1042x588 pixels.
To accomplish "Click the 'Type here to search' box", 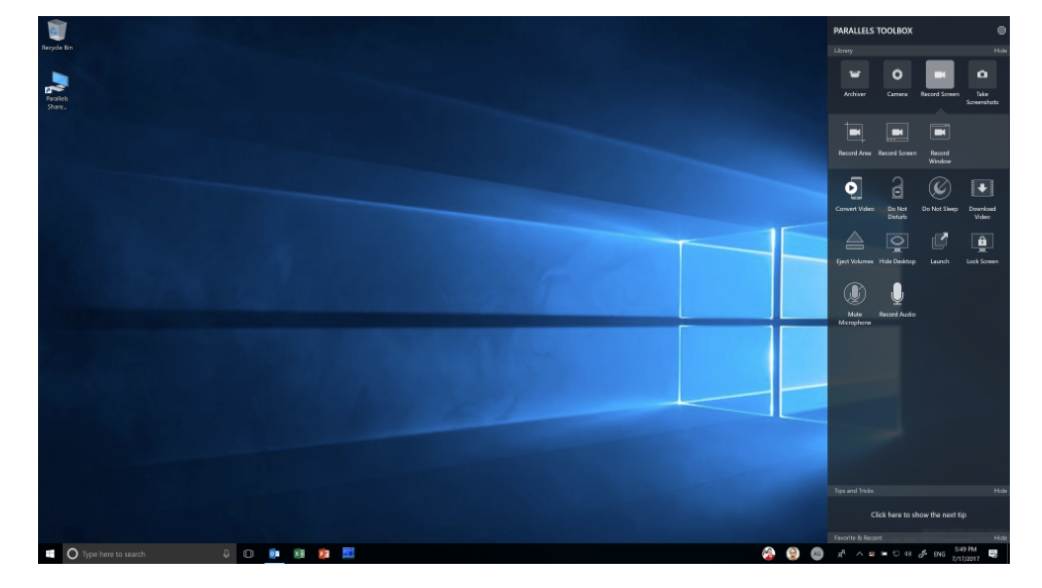I will (x=149, y=553).
